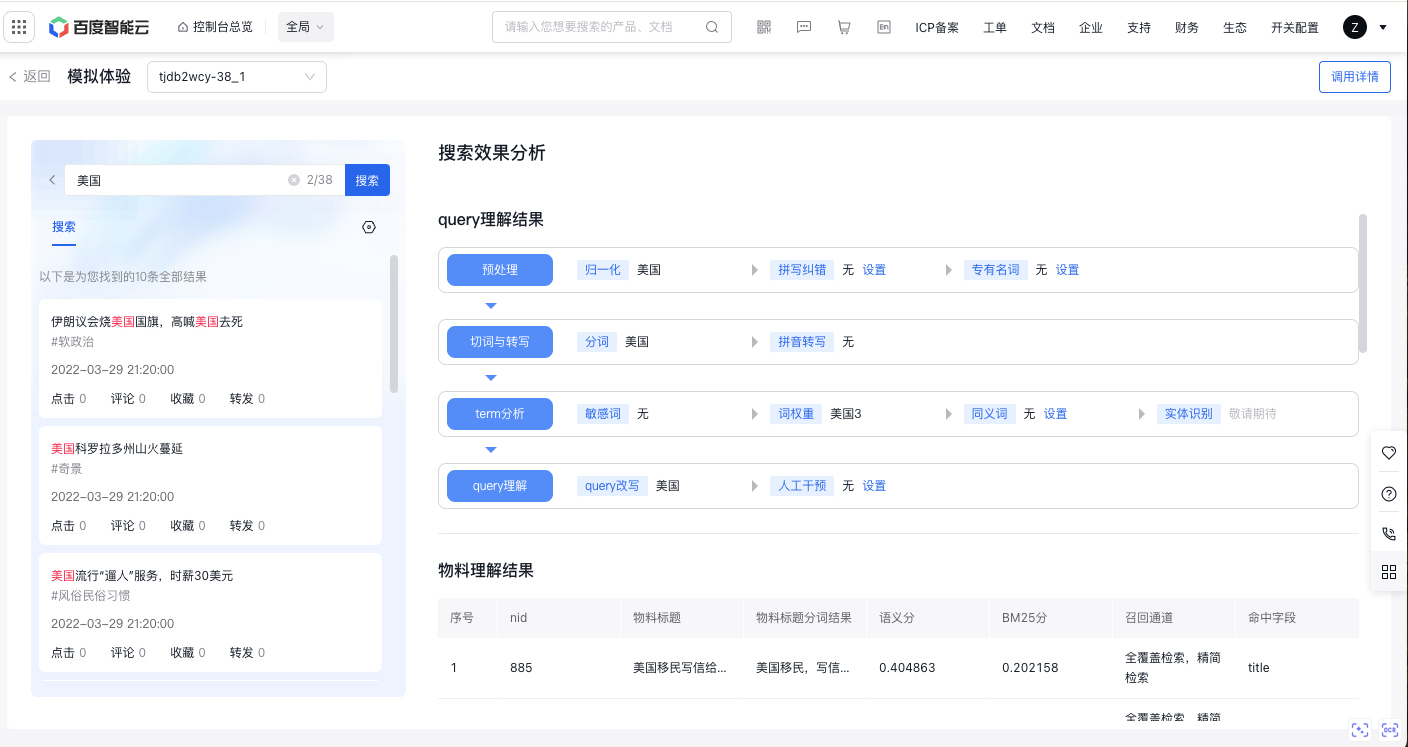
Task: Select the 搜索 tab
Action: coord(64,227)
